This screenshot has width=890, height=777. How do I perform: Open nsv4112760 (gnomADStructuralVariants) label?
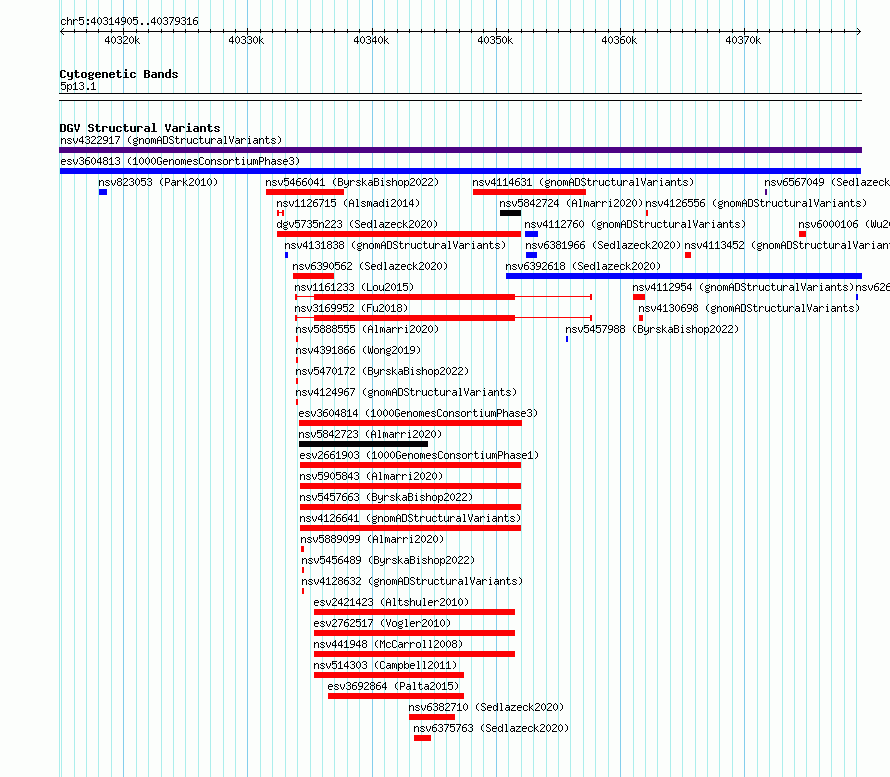[635, 224]
